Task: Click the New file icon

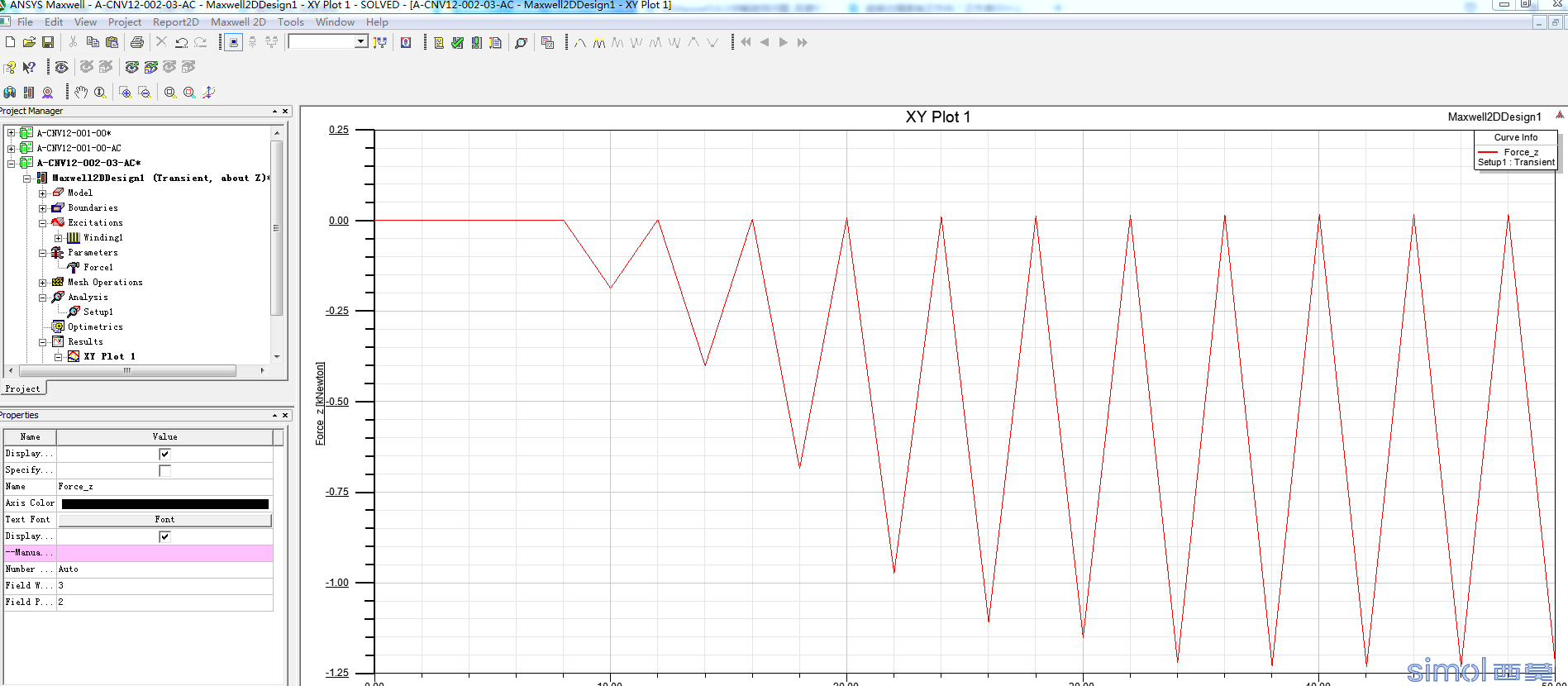Action: (x=10, y=42)
